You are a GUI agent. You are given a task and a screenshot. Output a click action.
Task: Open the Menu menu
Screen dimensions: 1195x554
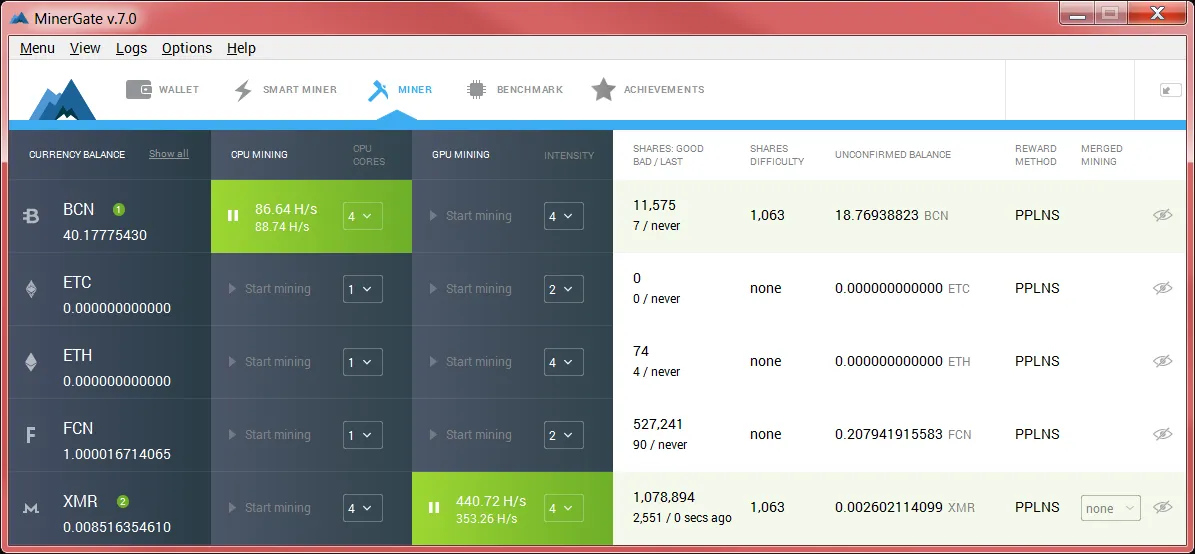tap(37, 48)
